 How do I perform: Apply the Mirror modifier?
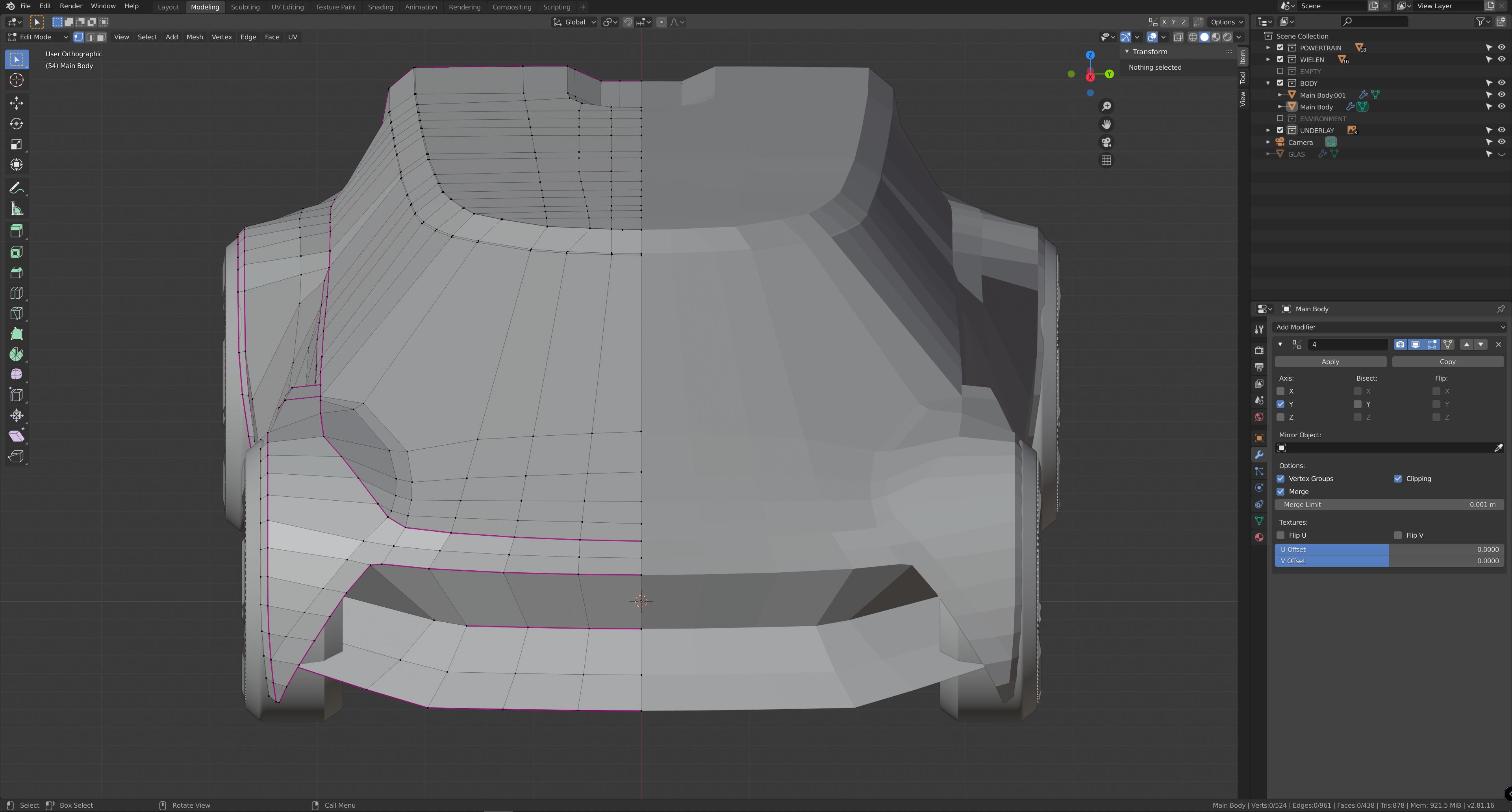point(1330,361)
